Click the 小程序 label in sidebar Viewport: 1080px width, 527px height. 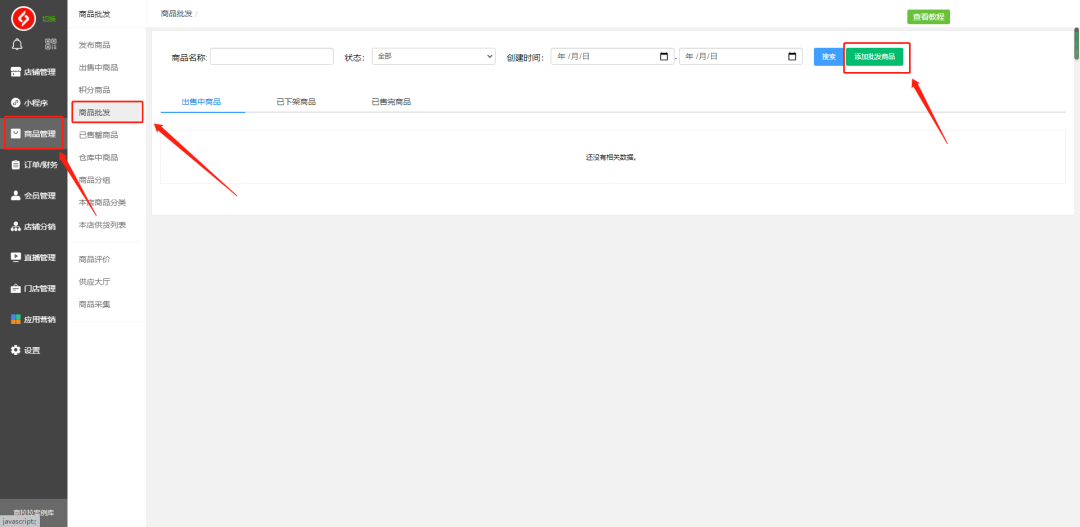tap(36, 103)
